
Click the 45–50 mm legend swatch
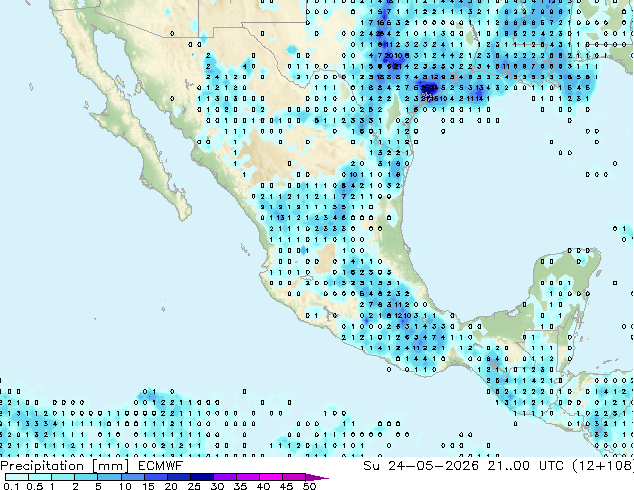(x=294, y=477)
